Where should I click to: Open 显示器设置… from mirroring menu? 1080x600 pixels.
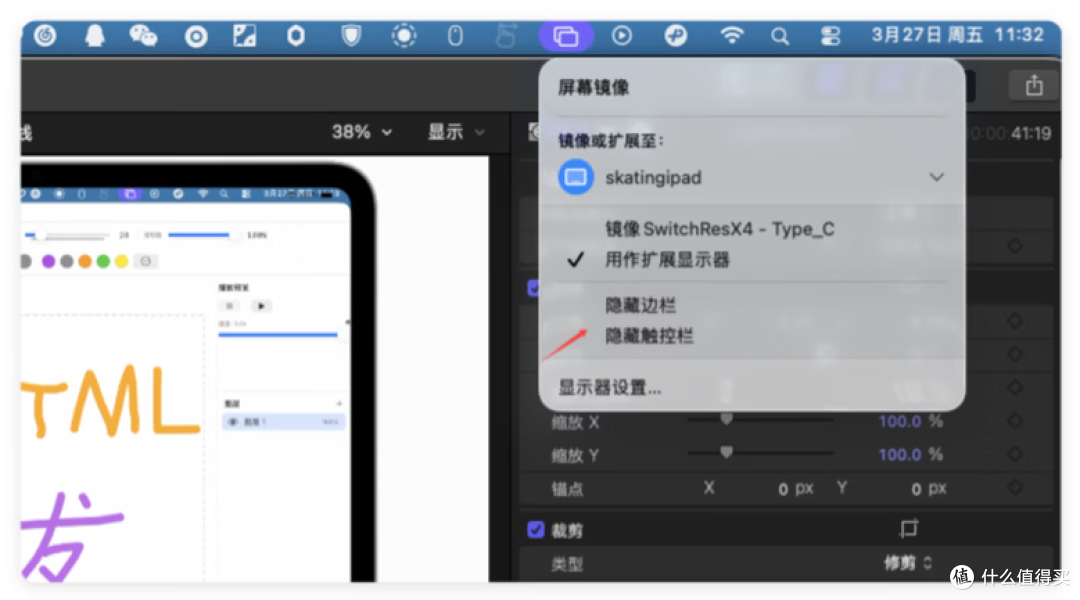point(610,387)
